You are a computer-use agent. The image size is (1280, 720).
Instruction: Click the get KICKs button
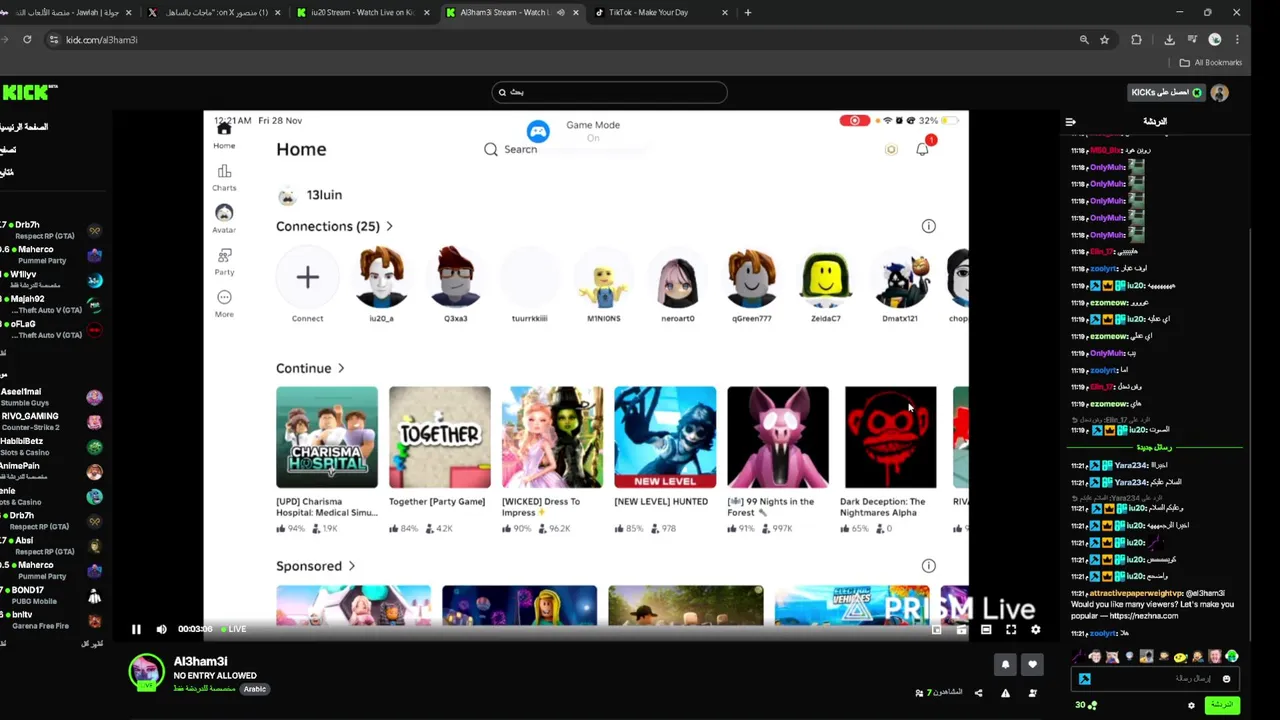tap(1166, 93)
